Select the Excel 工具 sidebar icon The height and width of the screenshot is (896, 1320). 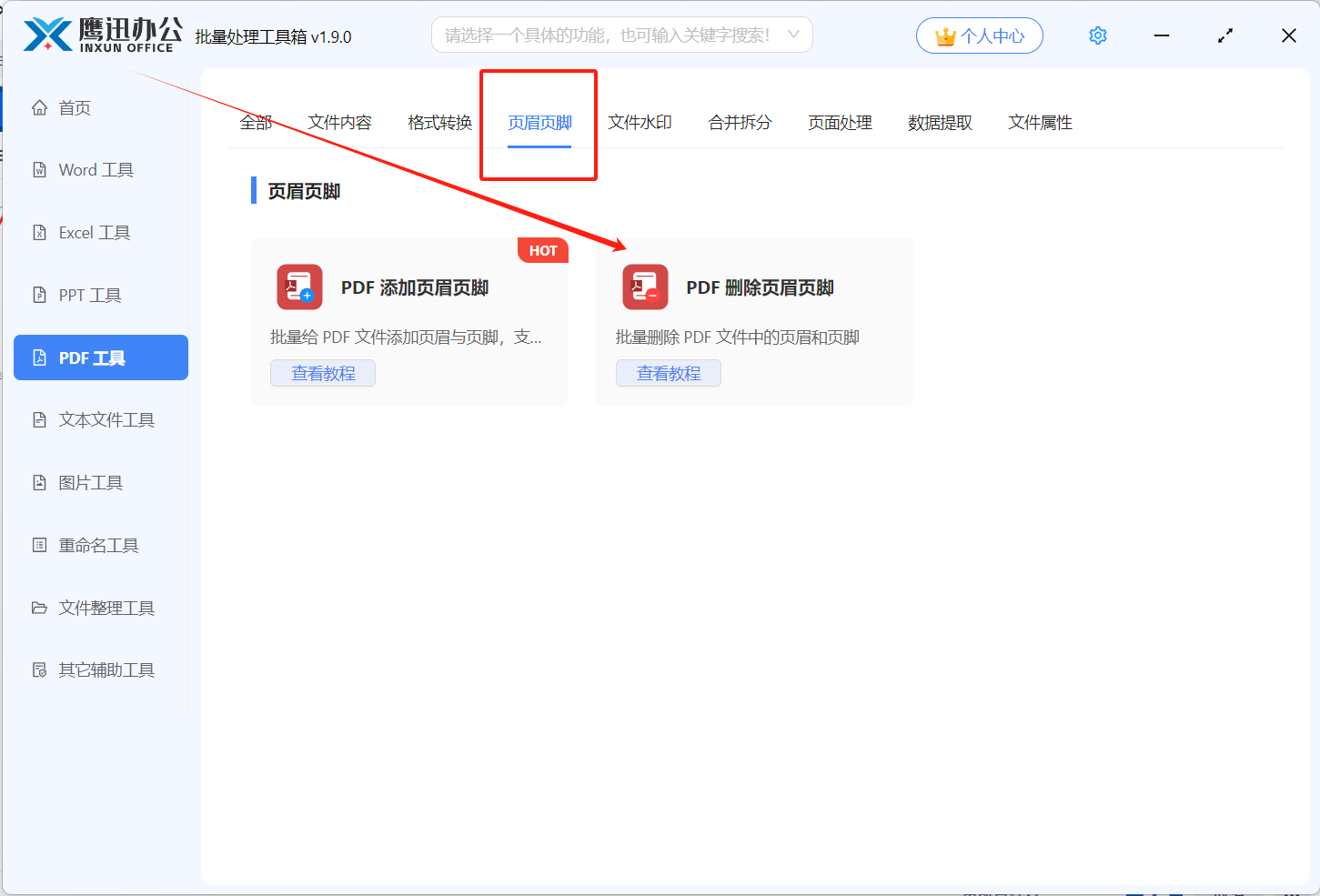96,232
